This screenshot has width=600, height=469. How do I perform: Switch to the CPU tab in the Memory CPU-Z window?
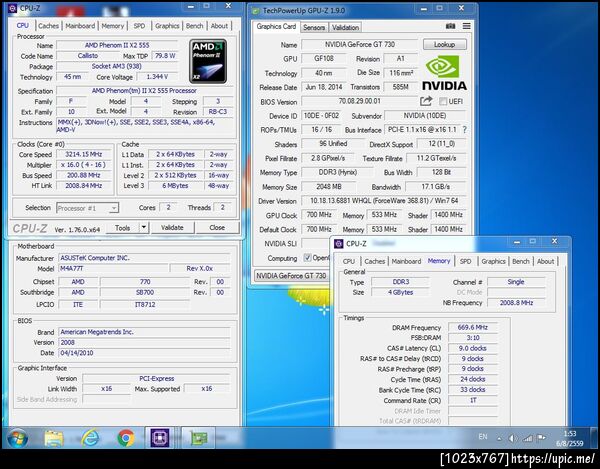(x=349, y=261)
